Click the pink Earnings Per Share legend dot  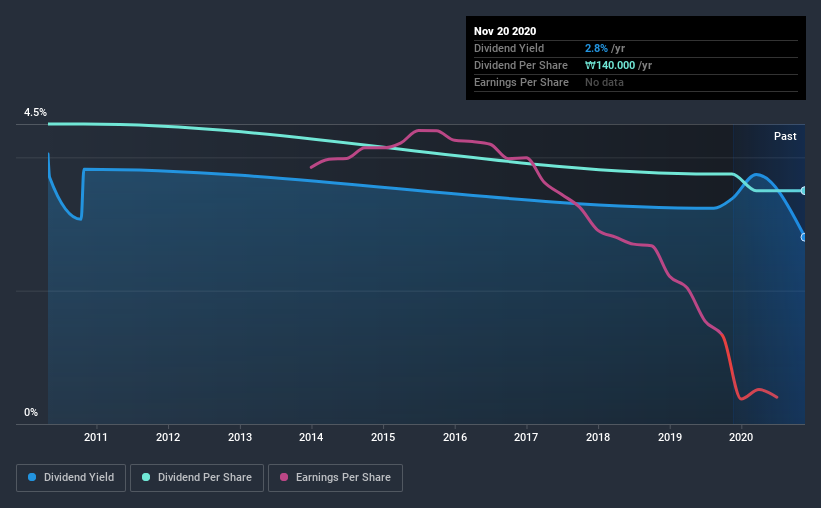point(284,477)
